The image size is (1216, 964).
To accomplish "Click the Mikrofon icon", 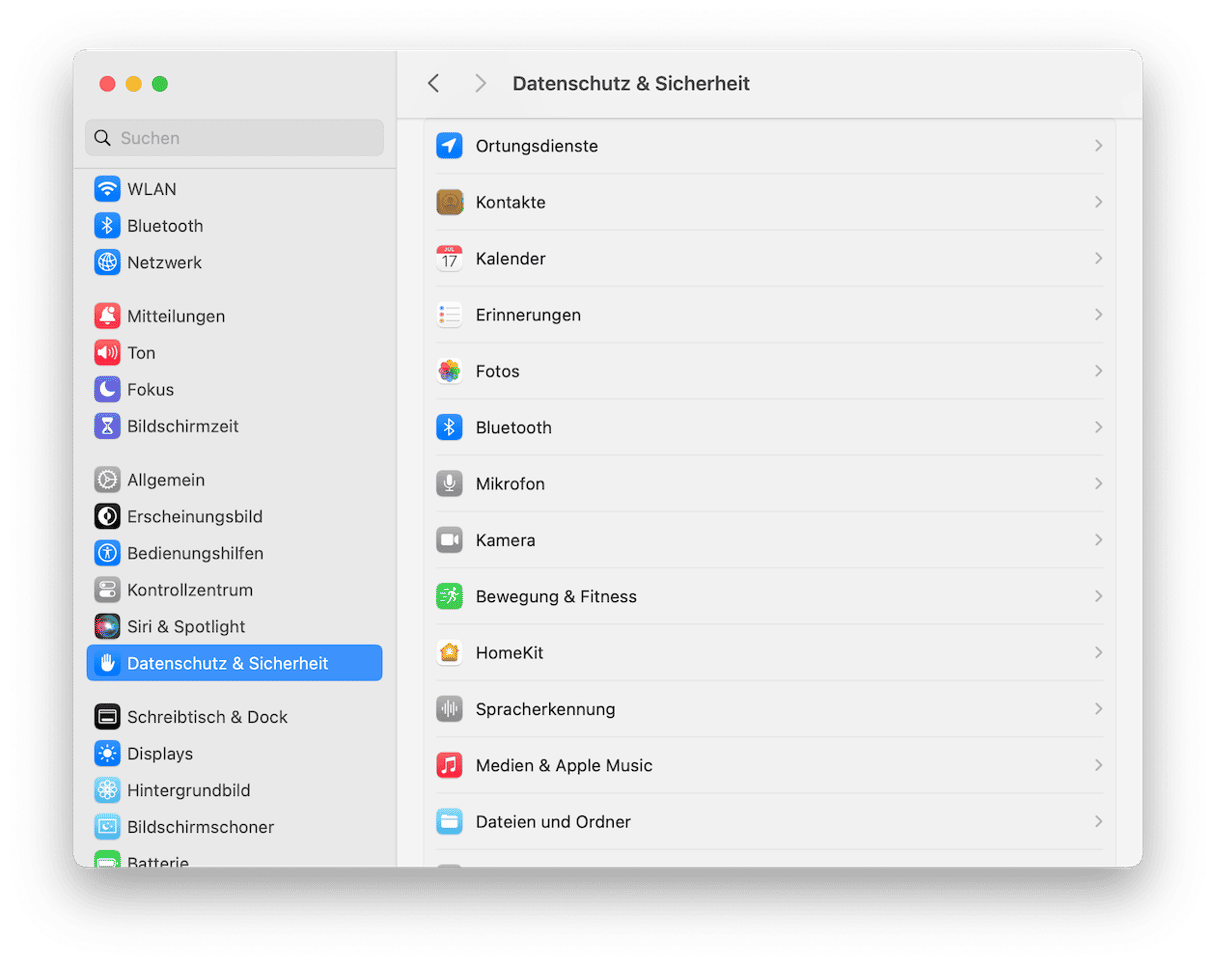I will pos(449,484).
